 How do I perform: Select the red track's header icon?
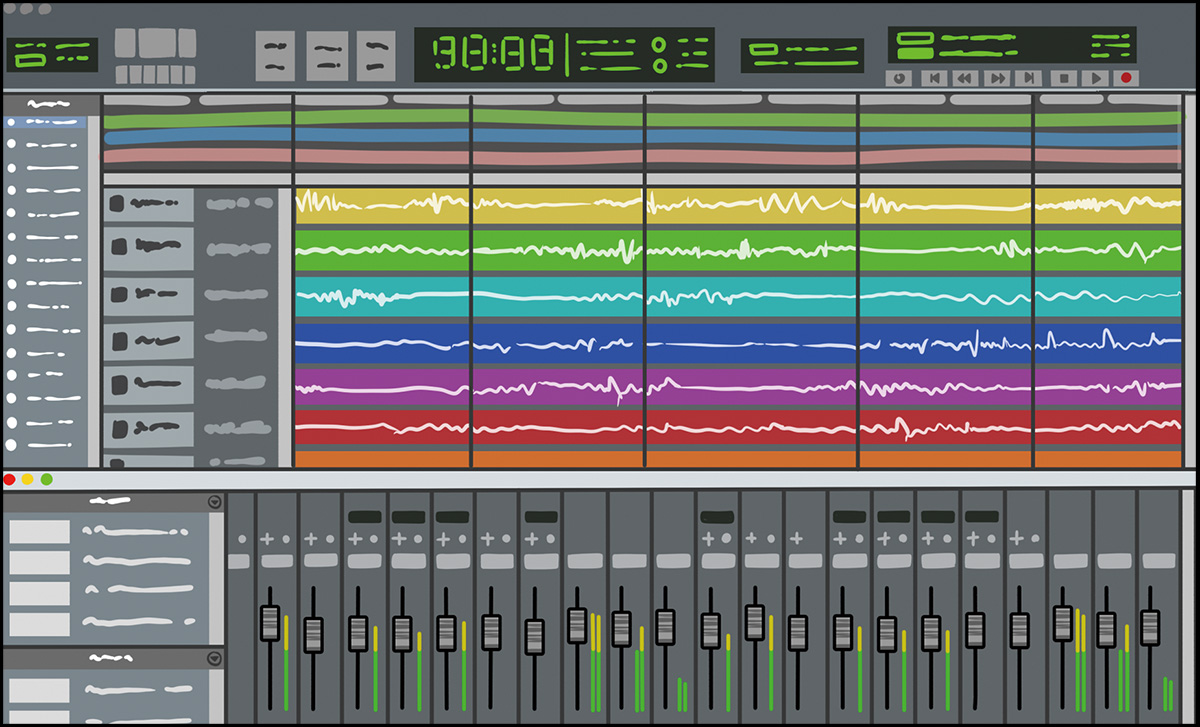pyautogui.click(x=118, y=429)
